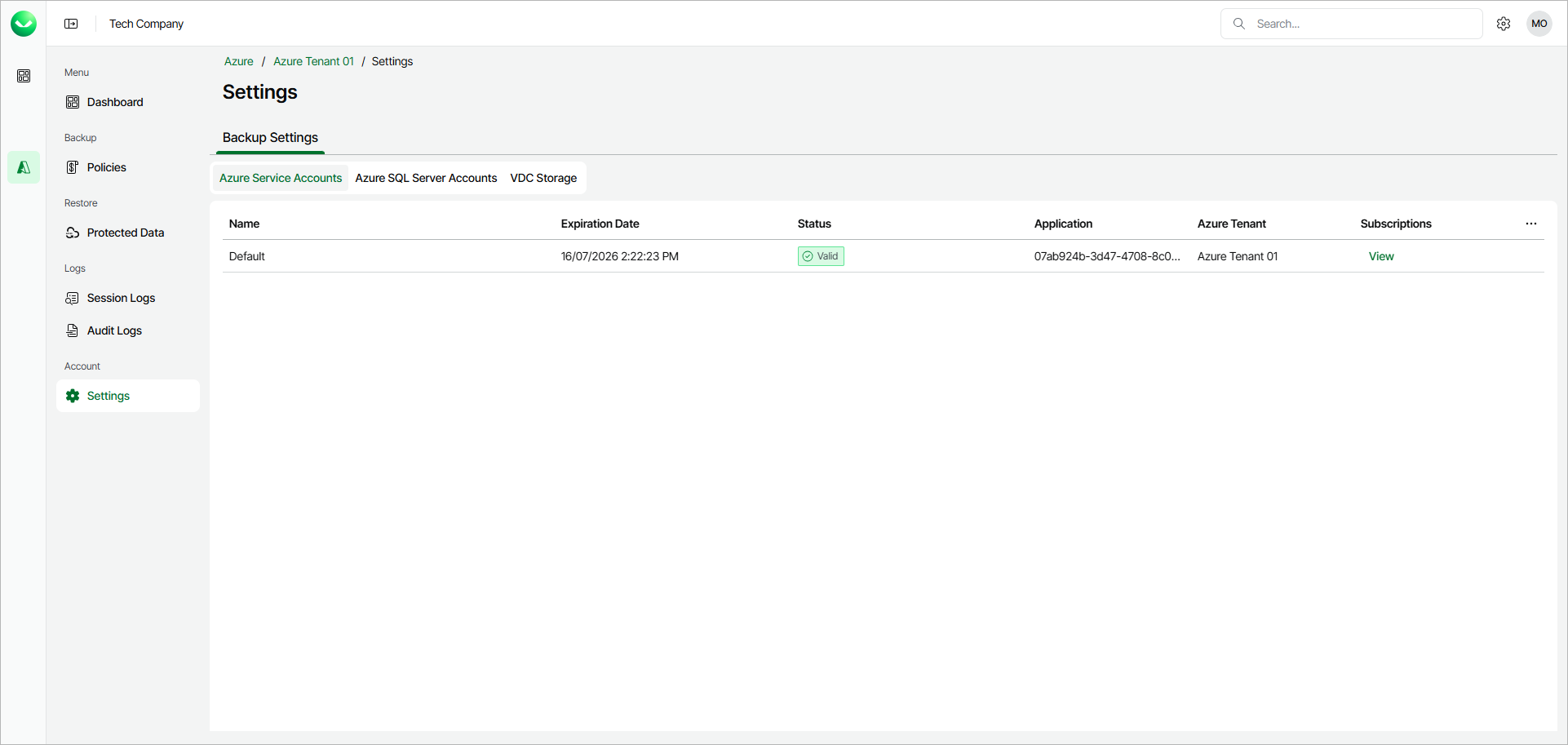Image resolution: width=1568 pixels, height=745 pixels.
Task: Open the Backup Settings tab
Action: [270, 138]
